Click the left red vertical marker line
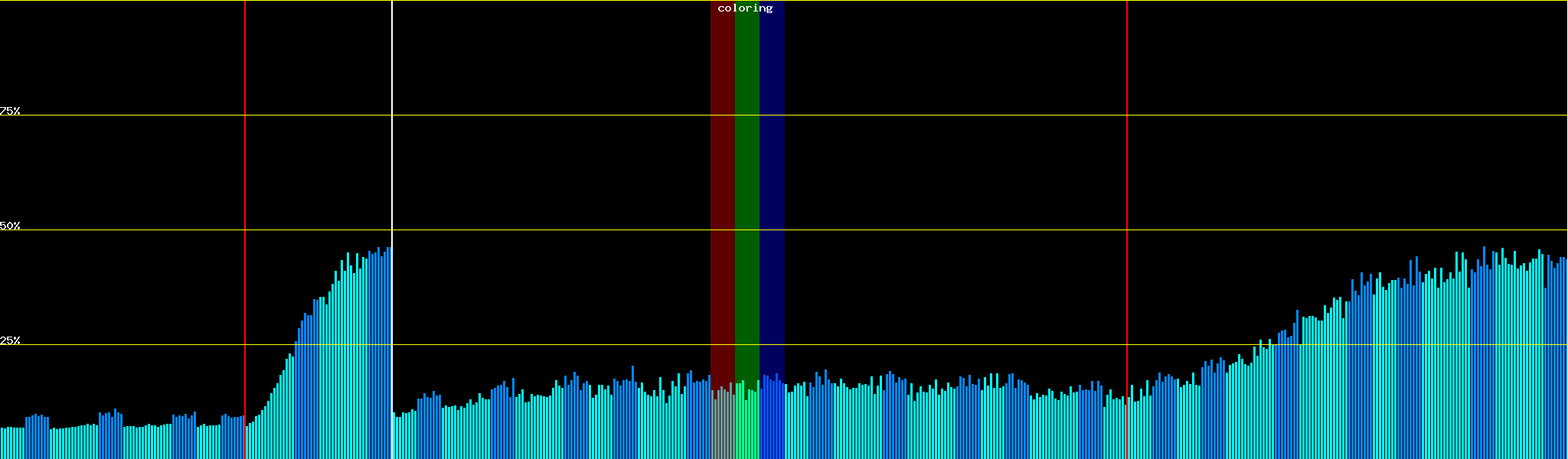This screenshot has width=1568, height=459. pyautogui.click(x=245, y=191)
